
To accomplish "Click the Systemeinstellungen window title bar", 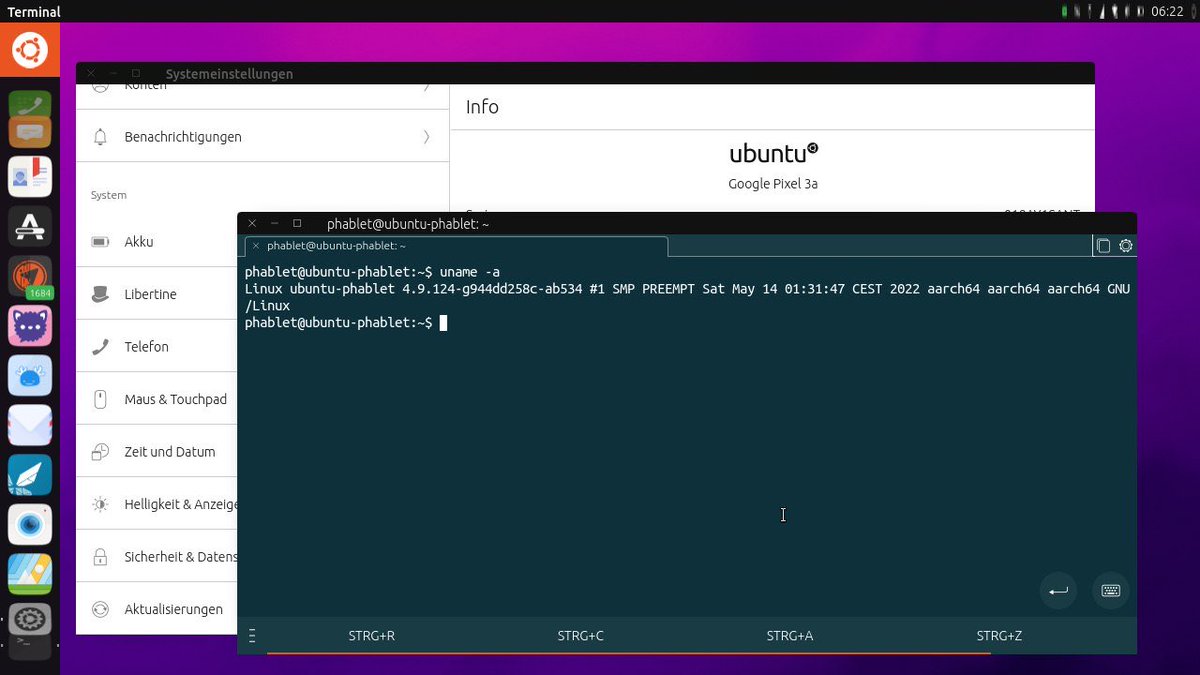I will pos(585,74).
